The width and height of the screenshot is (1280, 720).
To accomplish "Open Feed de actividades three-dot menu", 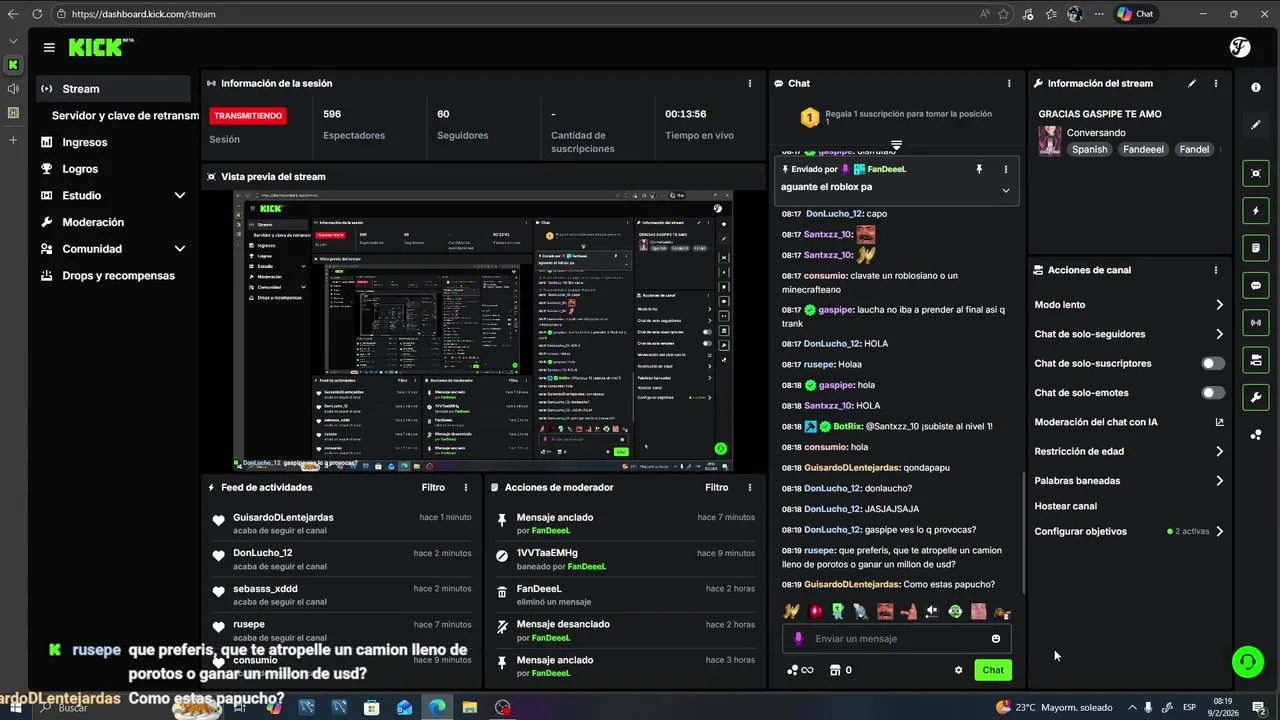I will pos(466,488).
